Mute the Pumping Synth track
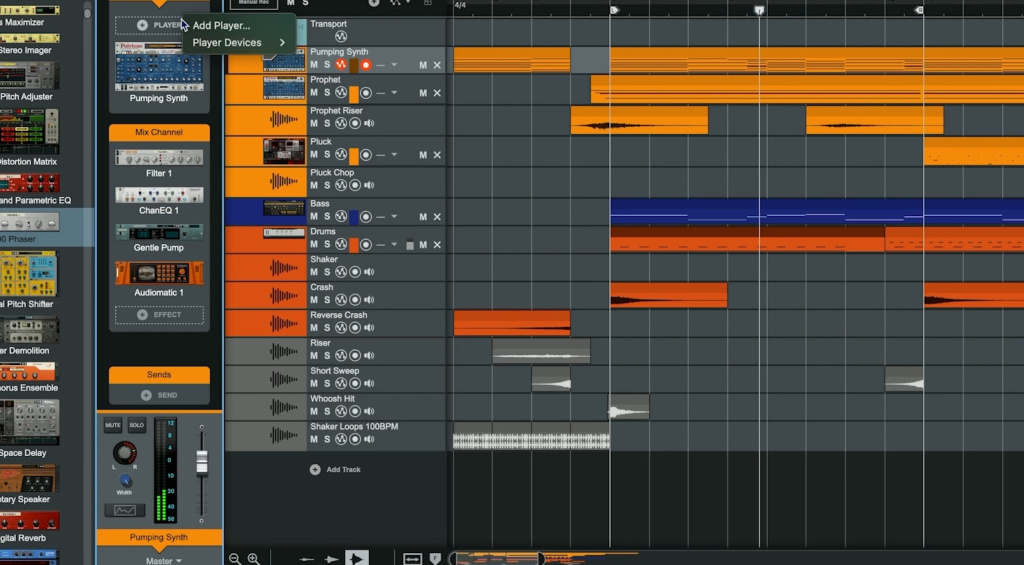The image size is (1024, 565). [314, 65]
